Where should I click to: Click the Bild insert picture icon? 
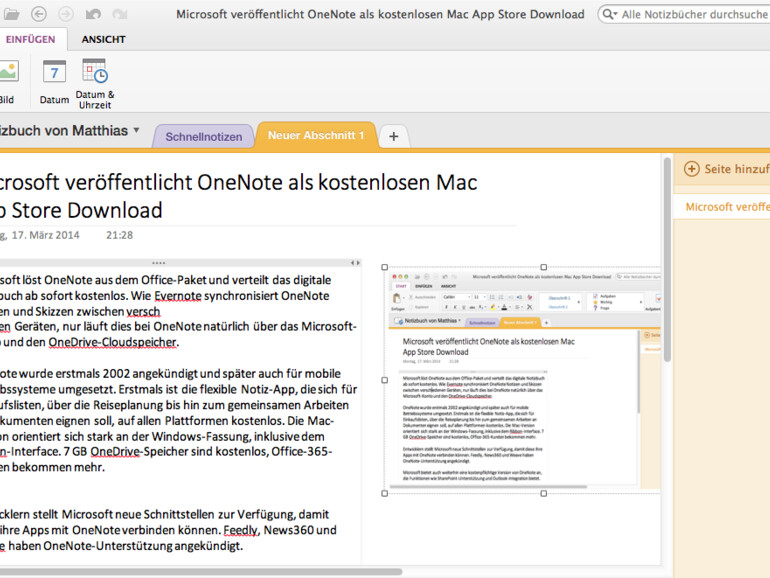click(7, 73)
